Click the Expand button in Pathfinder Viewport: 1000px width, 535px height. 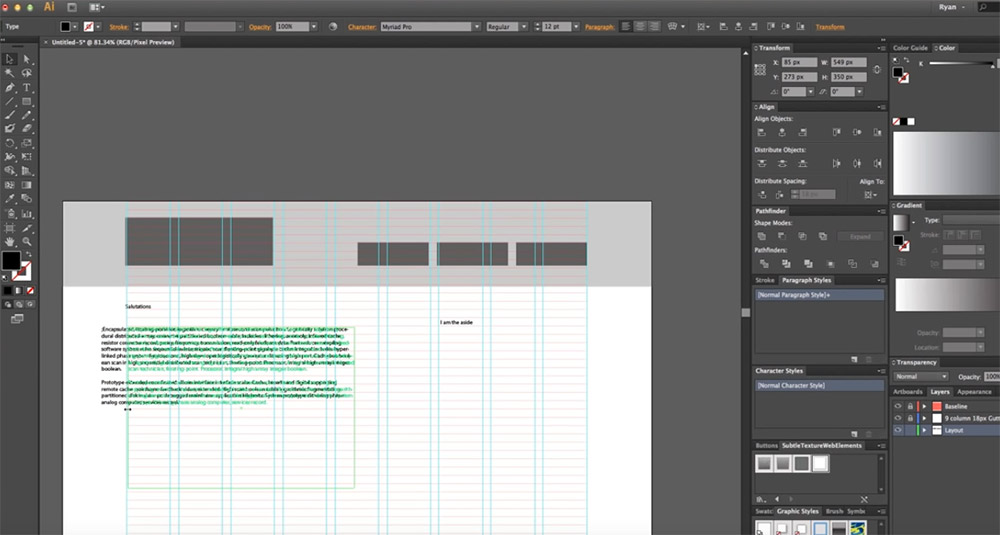(860, 237)
